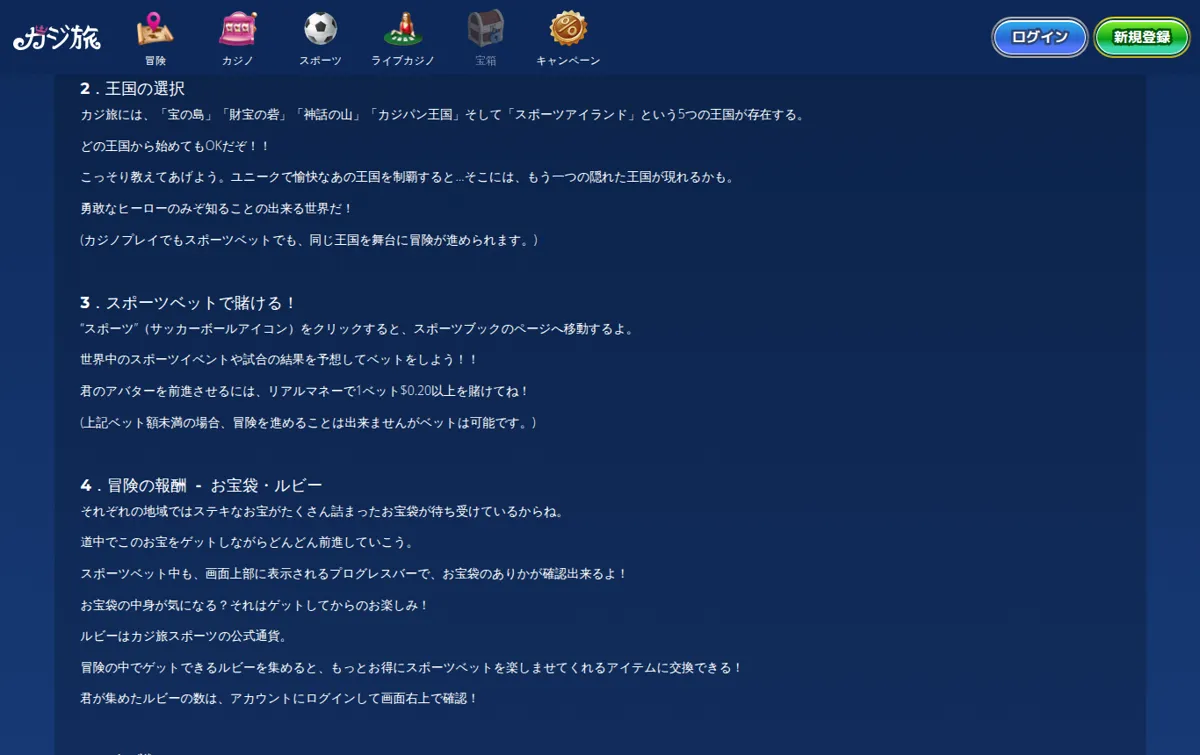This screenshot has height=755, width=1200.
Task: Open the カジノ slot machine icon
Action: 238,28
